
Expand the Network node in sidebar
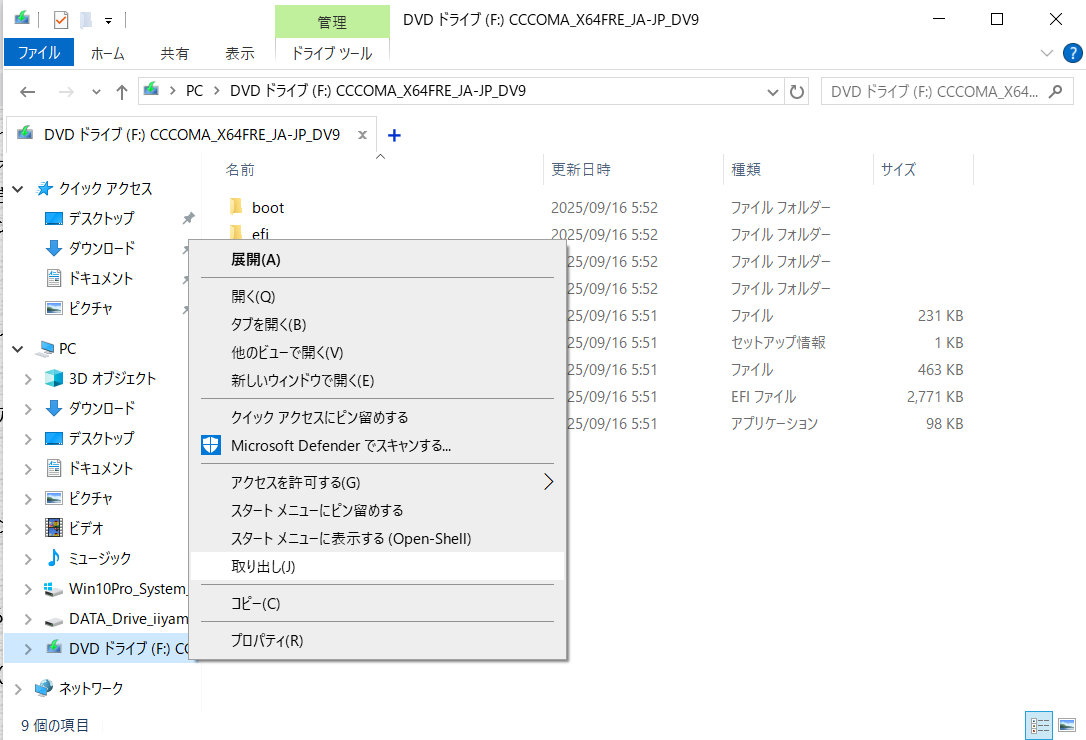tap(17, 688)
